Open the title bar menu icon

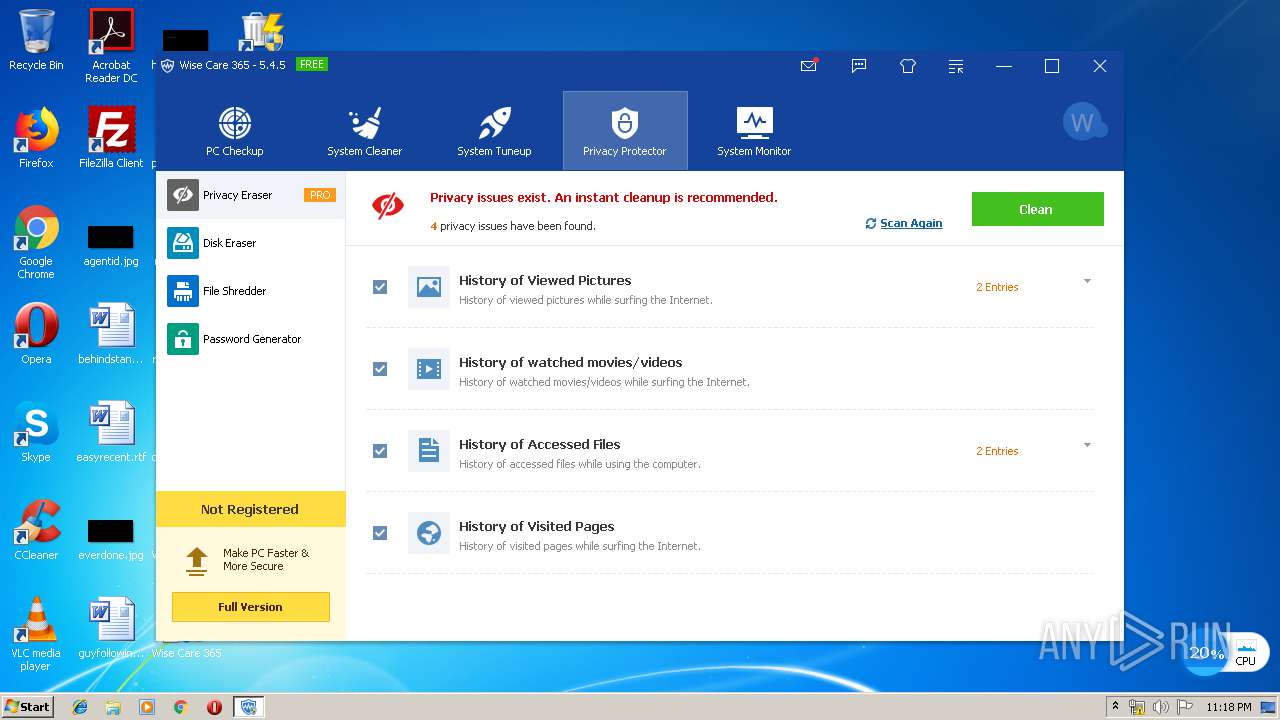pos(956,66)
